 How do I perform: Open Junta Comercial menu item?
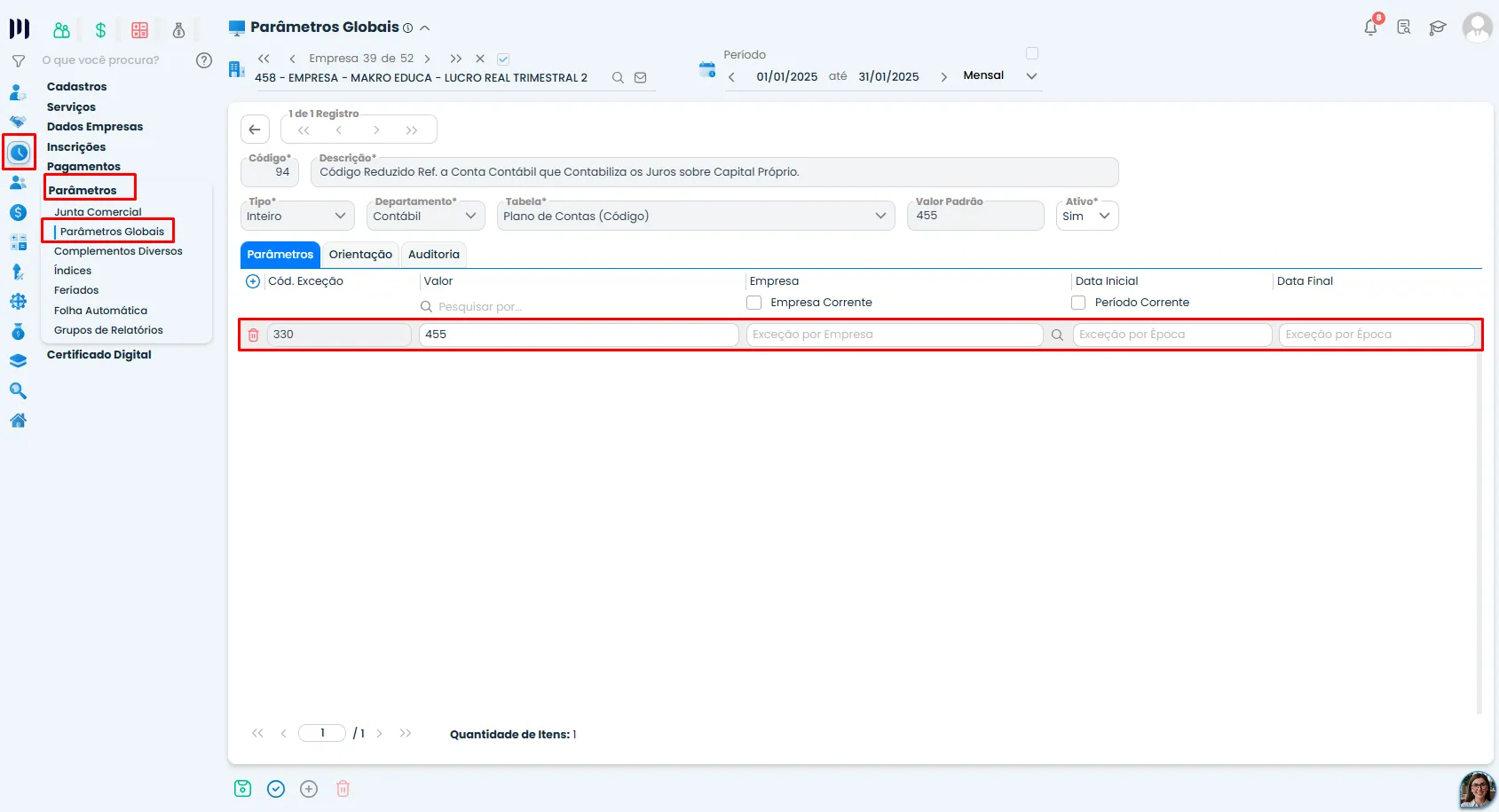tap(98, 212)
